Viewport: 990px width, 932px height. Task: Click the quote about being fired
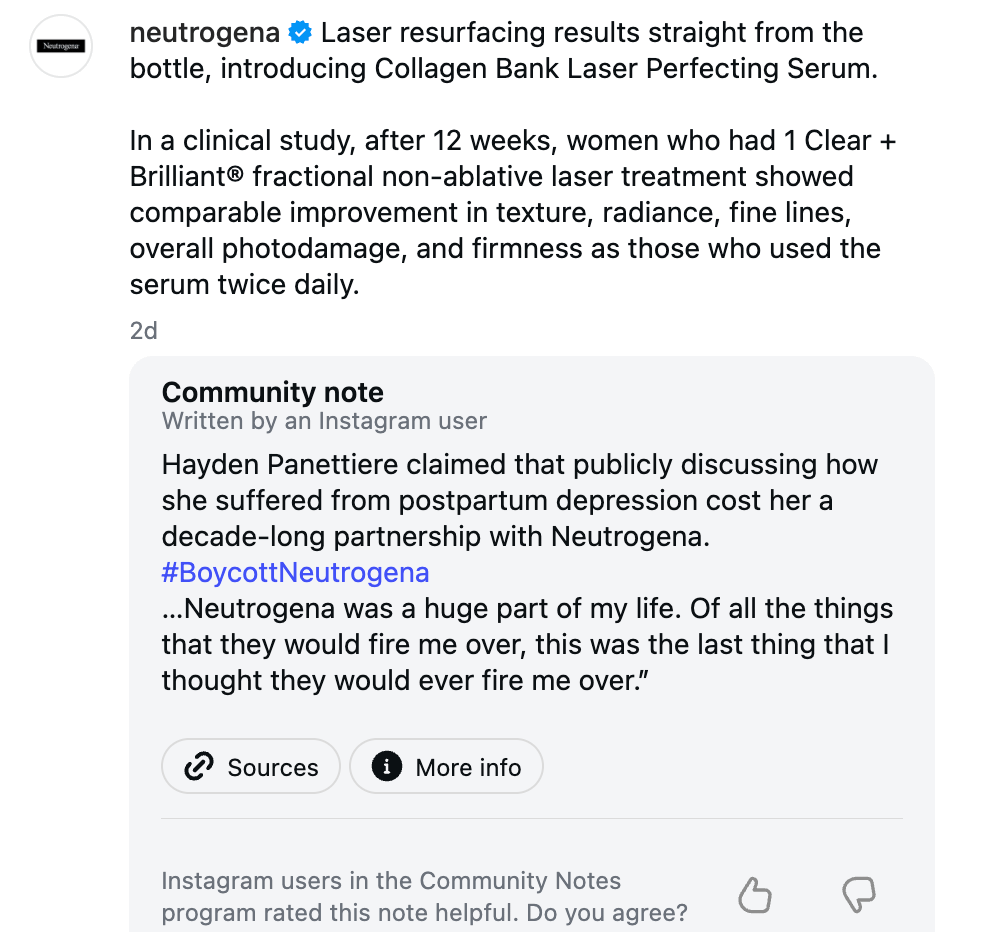point(527,644)
